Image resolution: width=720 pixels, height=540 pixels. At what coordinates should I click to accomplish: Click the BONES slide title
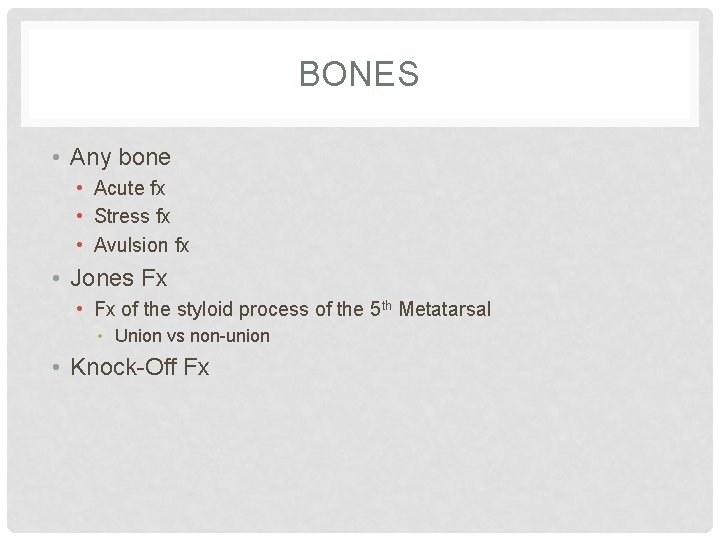(x=359, y=73)
